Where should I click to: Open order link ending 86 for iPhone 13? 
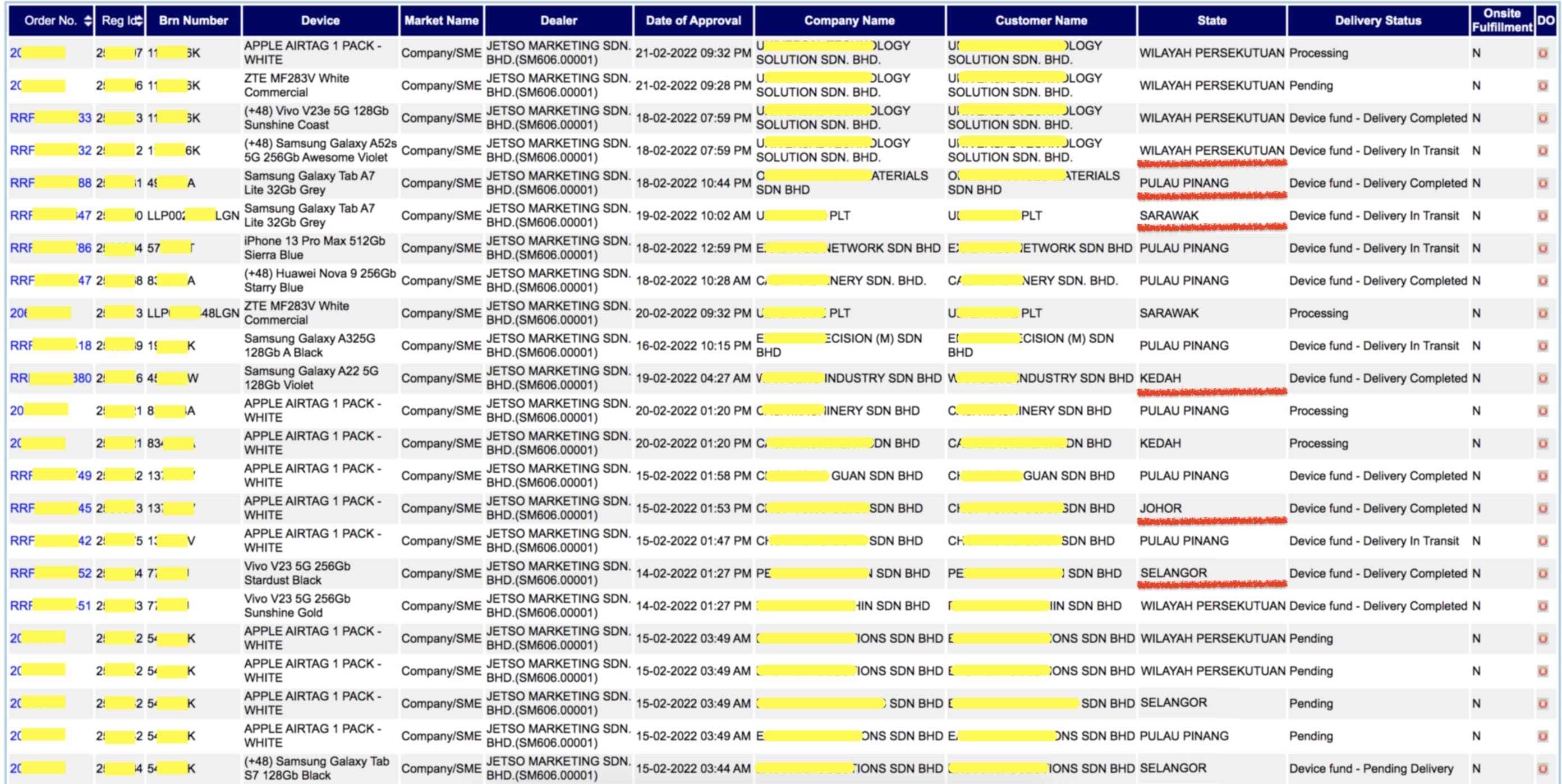pos(51,248)
